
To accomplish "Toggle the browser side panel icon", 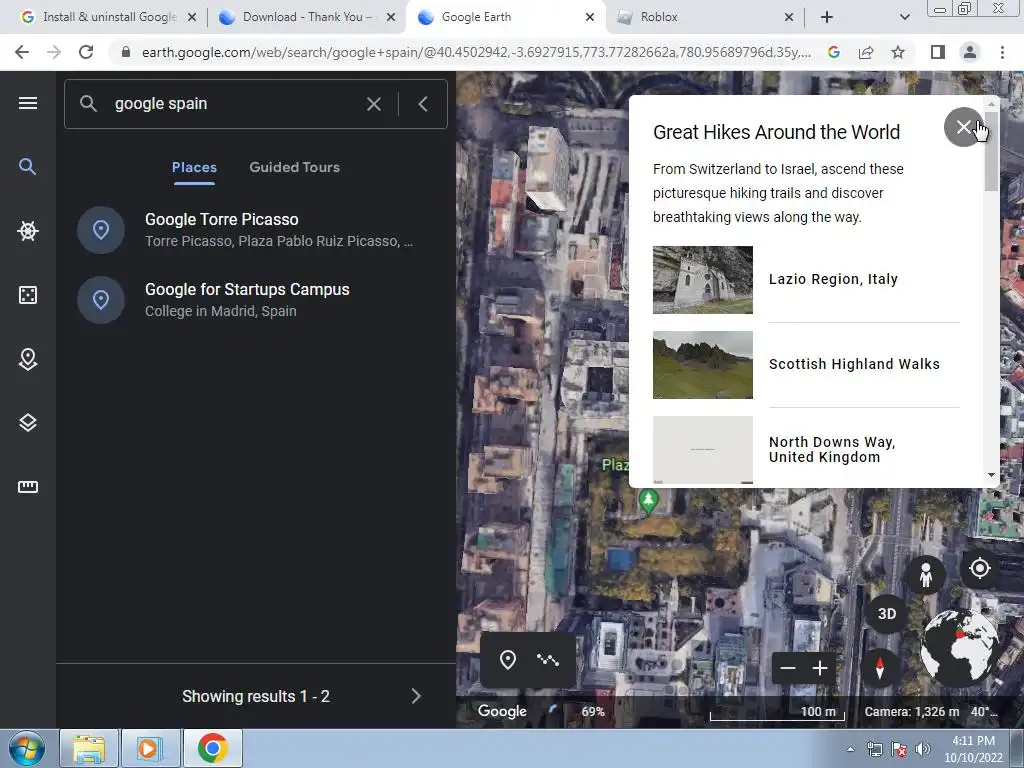I will coord(937,52).
